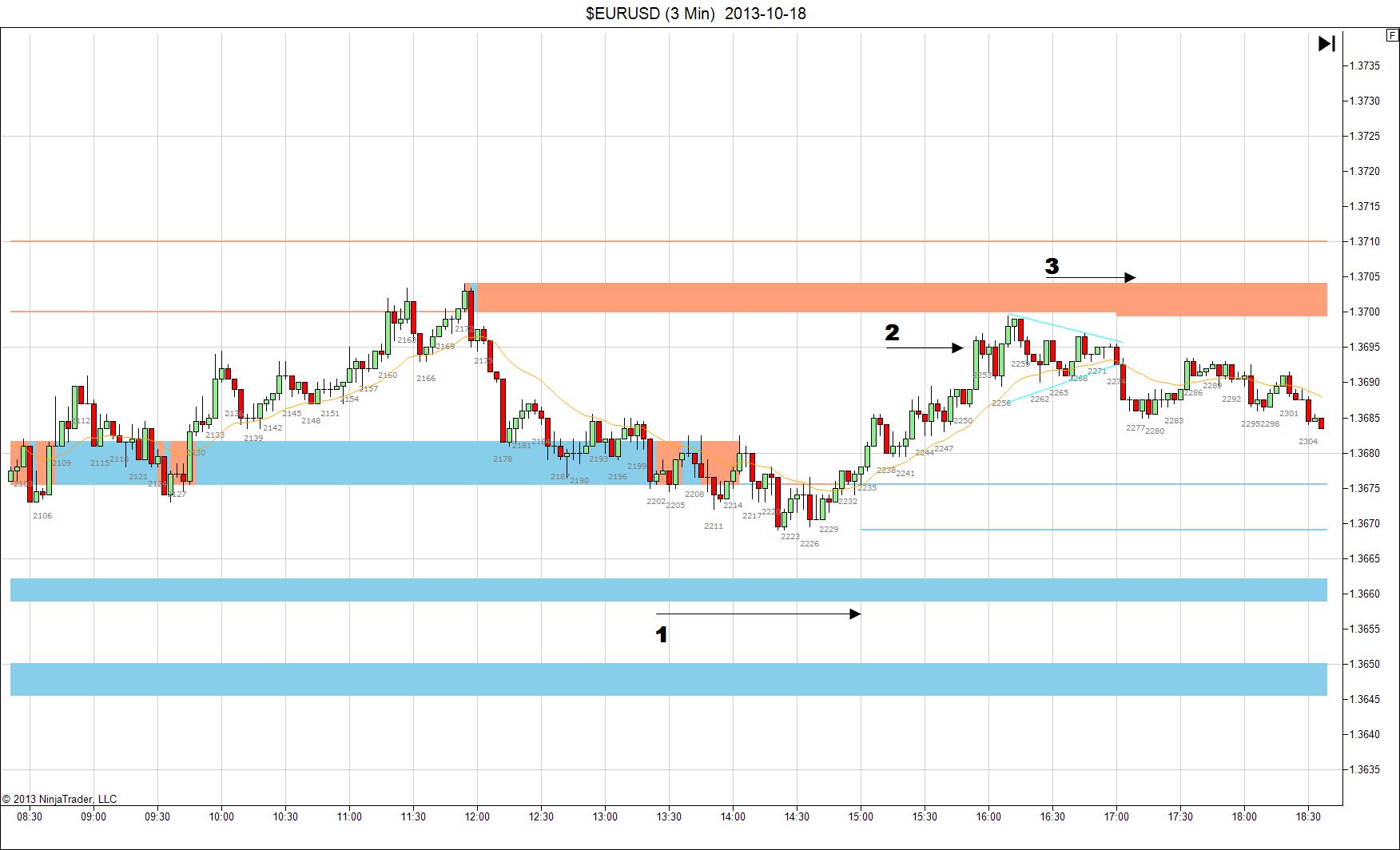
Task: Click the 12:00 time axis label
Action: (x=477, y=816)
